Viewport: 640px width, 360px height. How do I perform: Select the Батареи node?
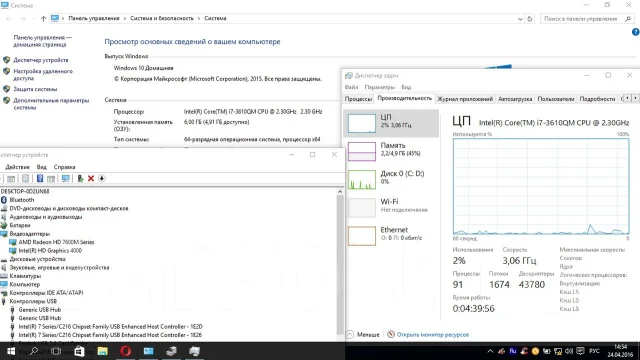click(20, 225)
